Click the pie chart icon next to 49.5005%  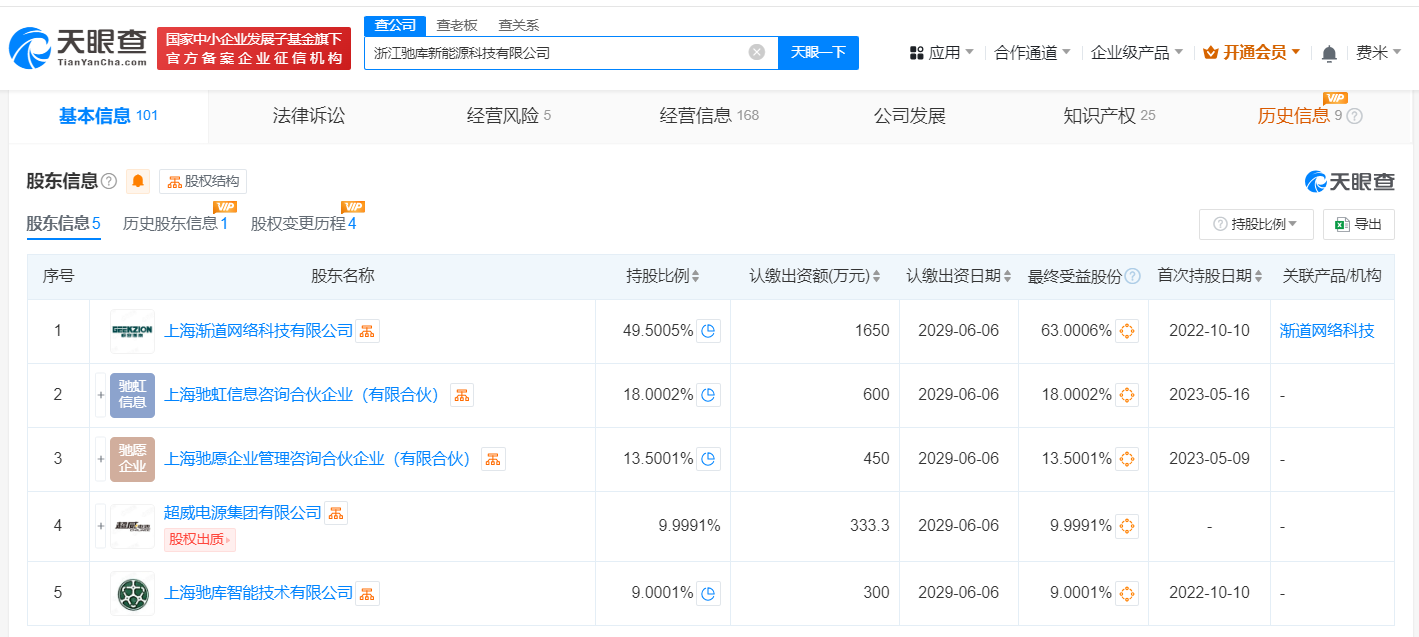709,330
